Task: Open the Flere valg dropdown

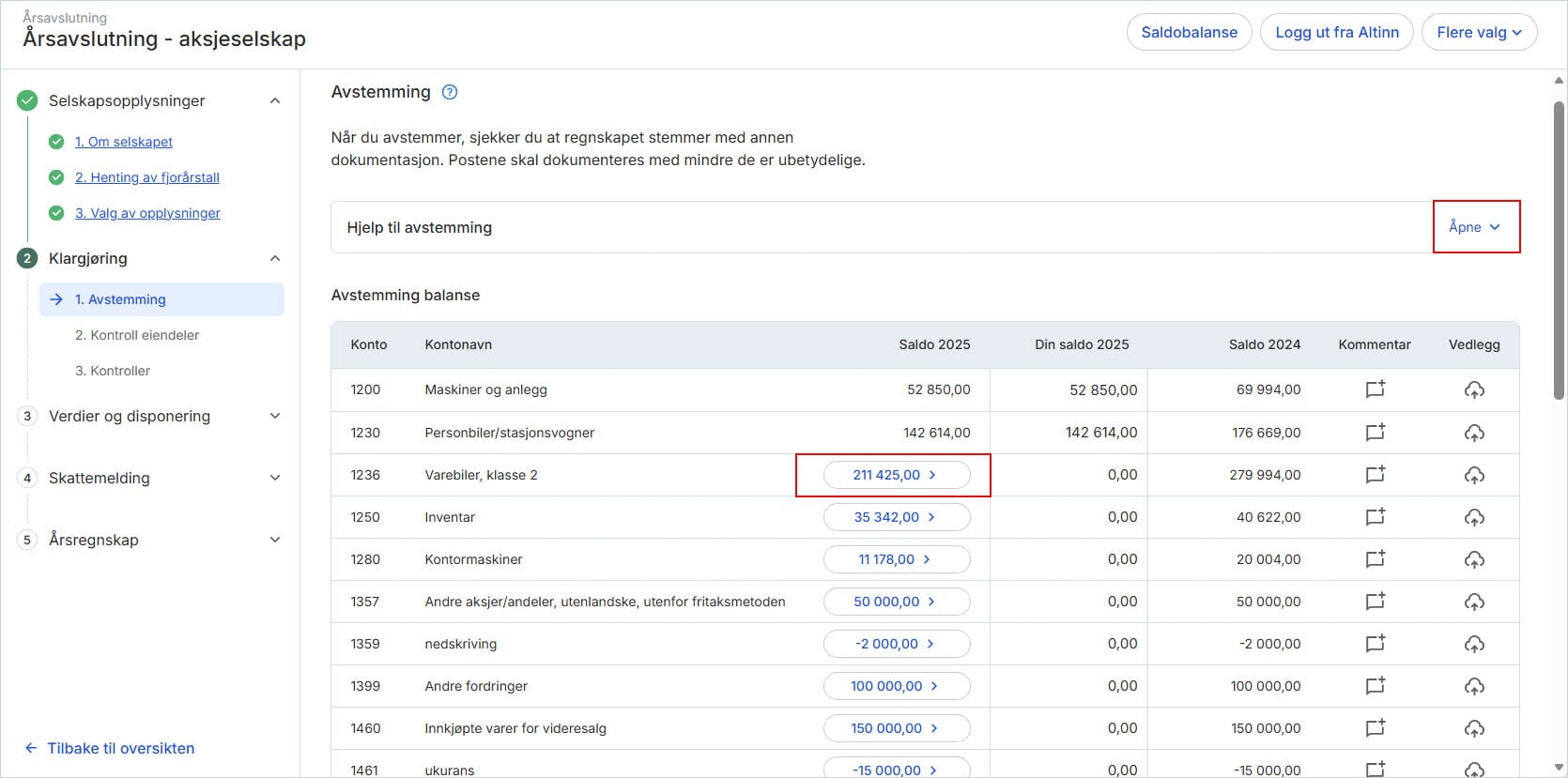Action: point(1479,32)
